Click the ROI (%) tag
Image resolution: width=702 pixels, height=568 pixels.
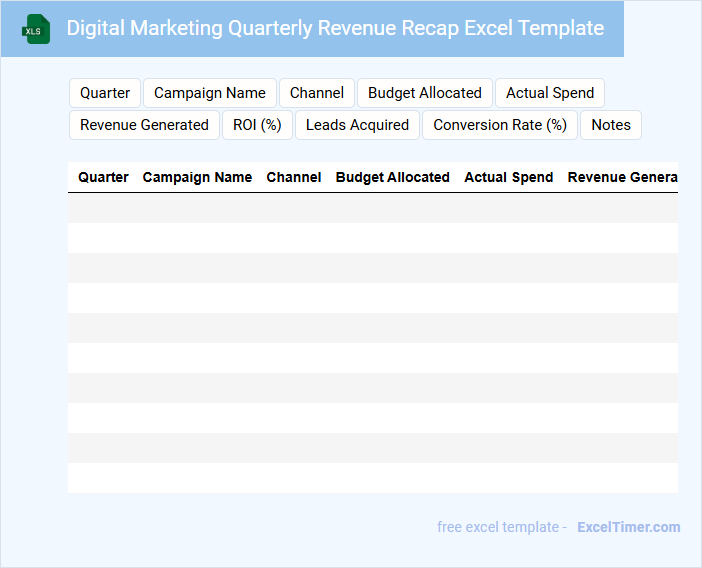click(x=257, y=125)
